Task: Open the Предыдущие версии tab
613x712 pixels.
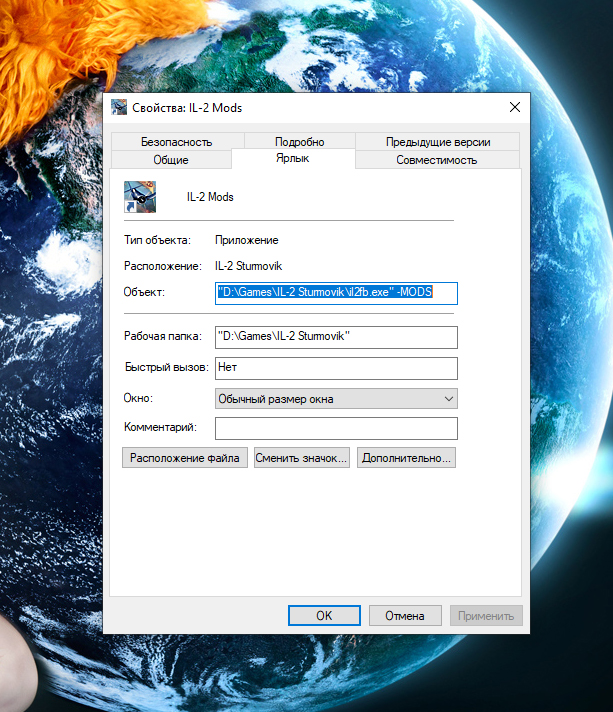Action: [x=438, y=142]
